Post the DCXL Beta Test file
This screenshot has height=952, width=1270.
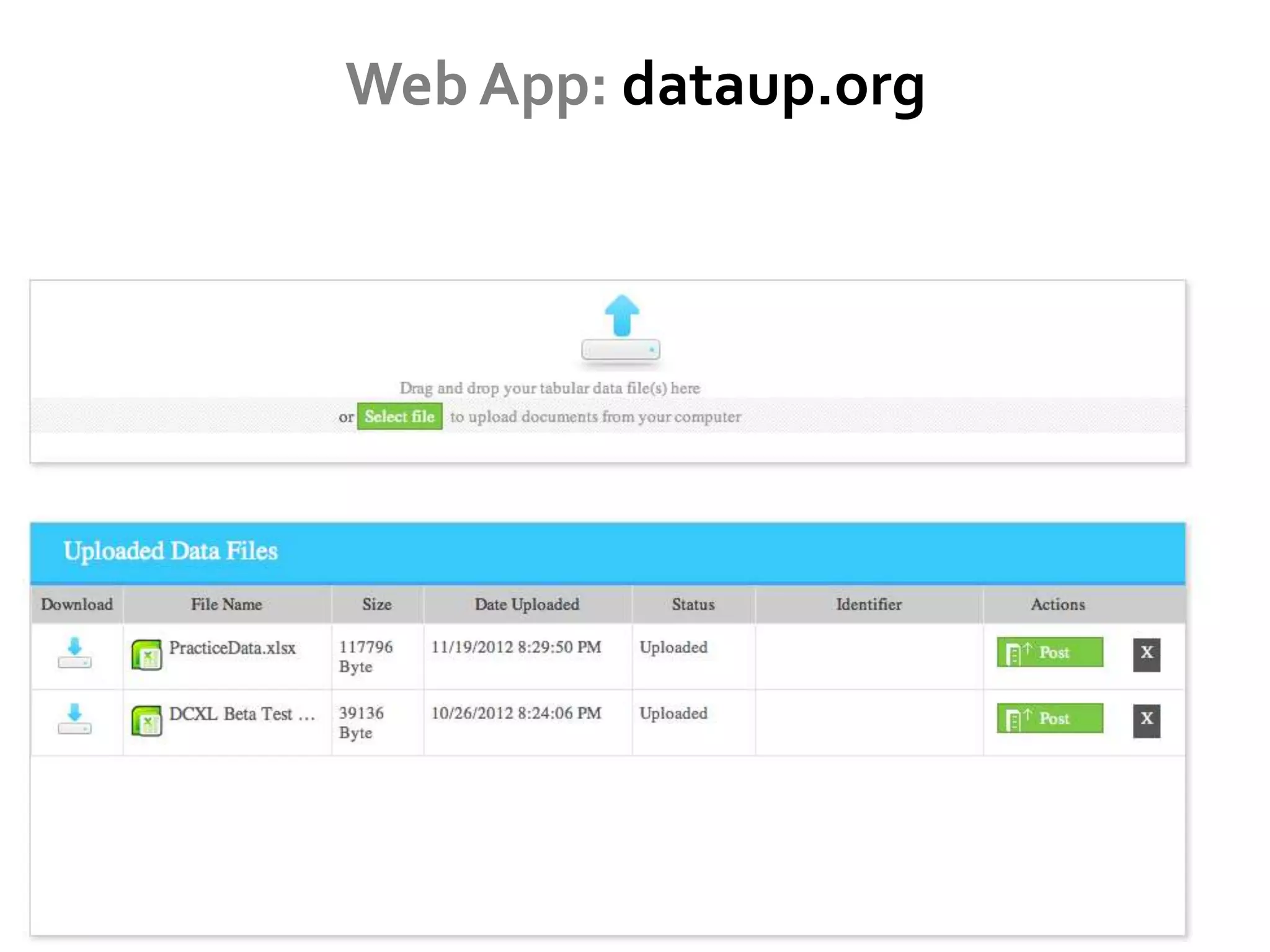pyautogui.click(x=1050, y=718)
